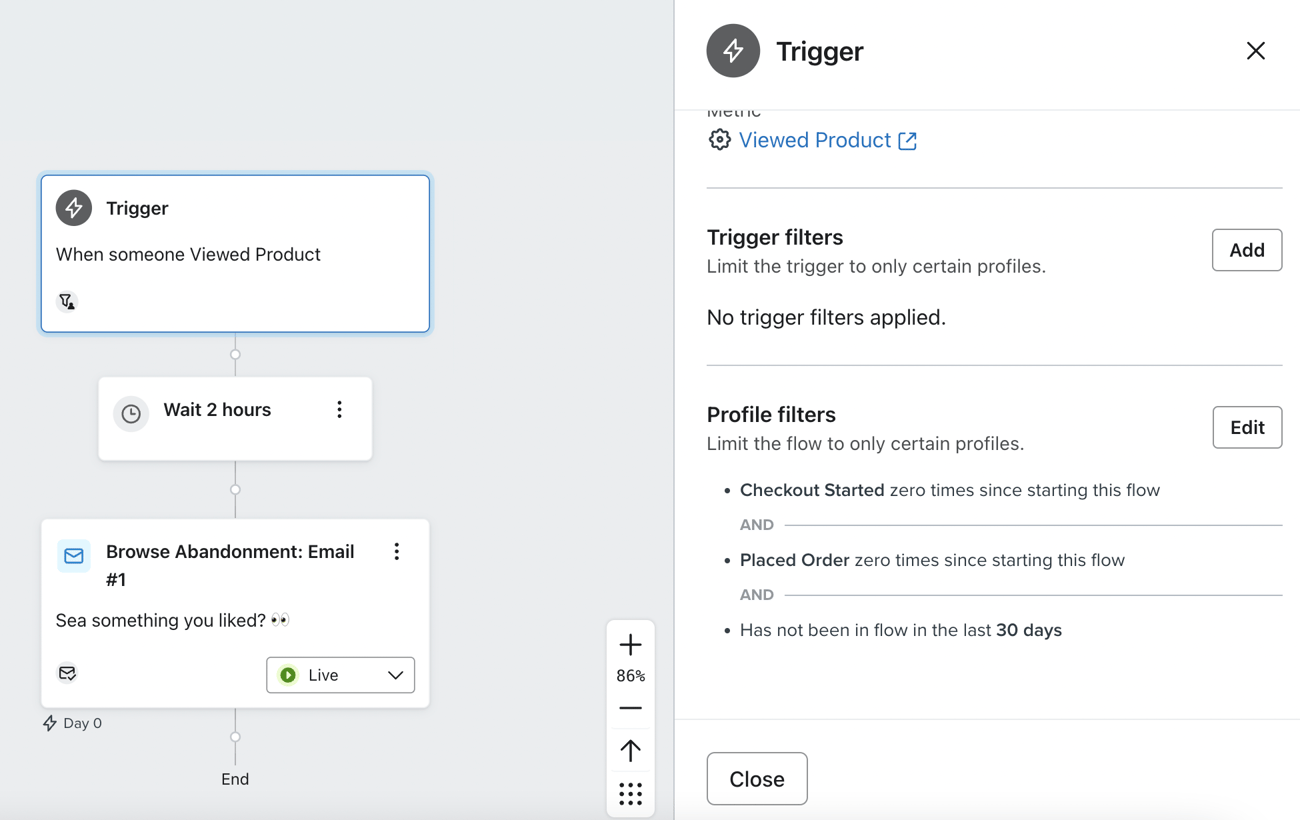Select the Wait 2 hours step card
The width and height of the screenshot is (1300, 820).
(x=235, y=418)
